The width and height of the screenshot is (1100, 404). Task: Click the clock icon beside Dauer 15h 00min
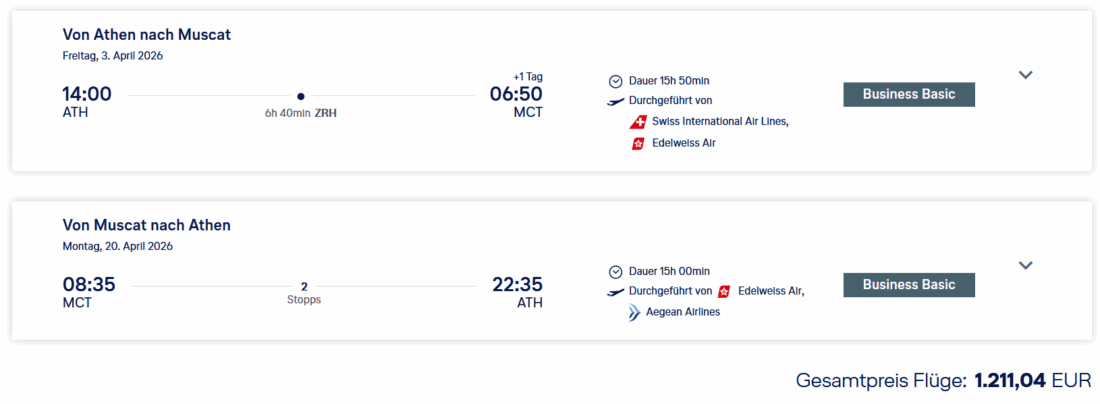615,271
